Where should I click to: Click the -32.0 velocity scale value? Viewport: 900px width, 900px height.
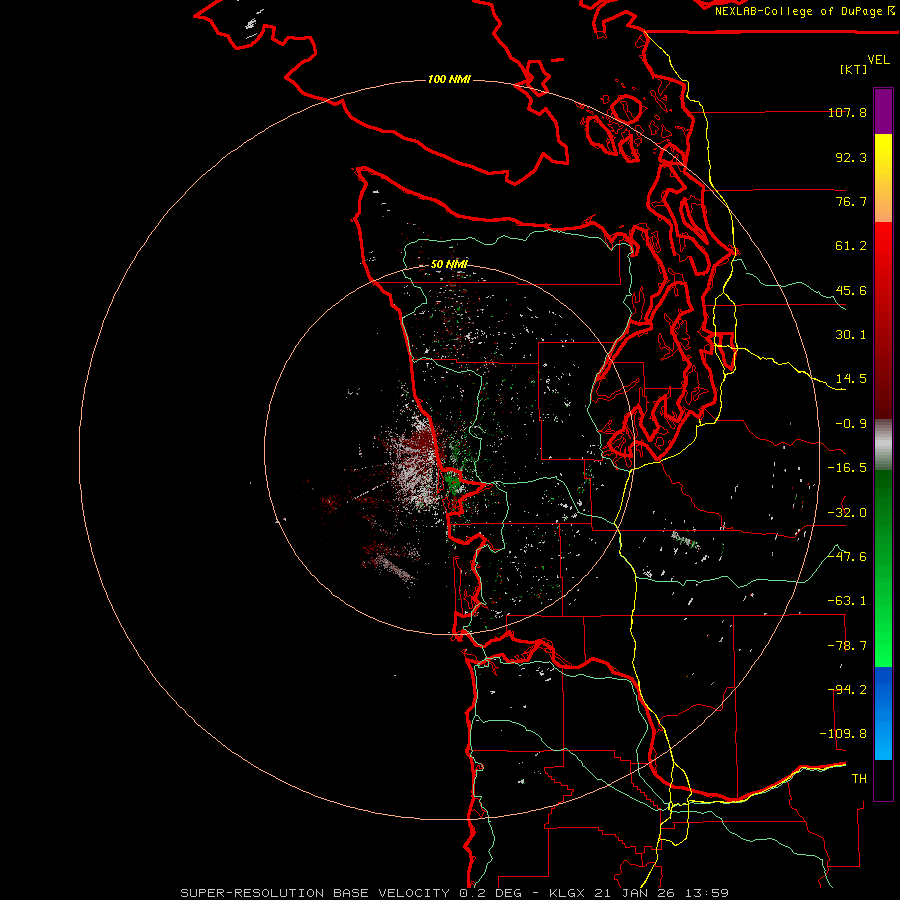point(847,513)
